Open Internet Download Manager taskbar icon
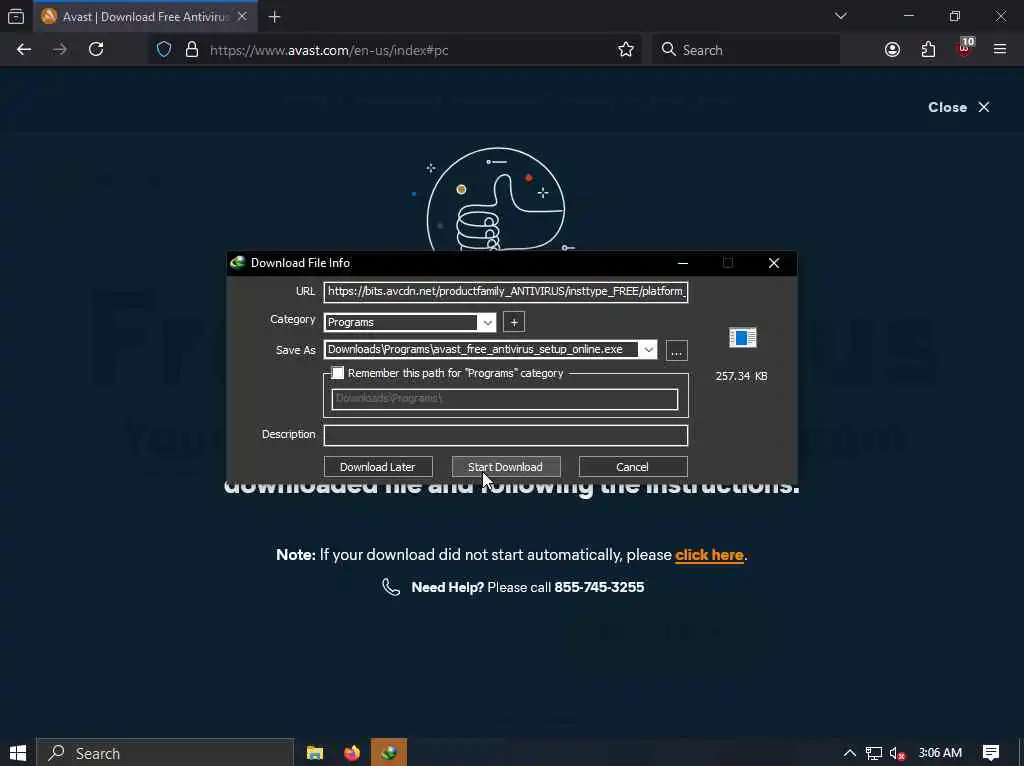This screenshot has height=766, width=1024. point(389,753)
